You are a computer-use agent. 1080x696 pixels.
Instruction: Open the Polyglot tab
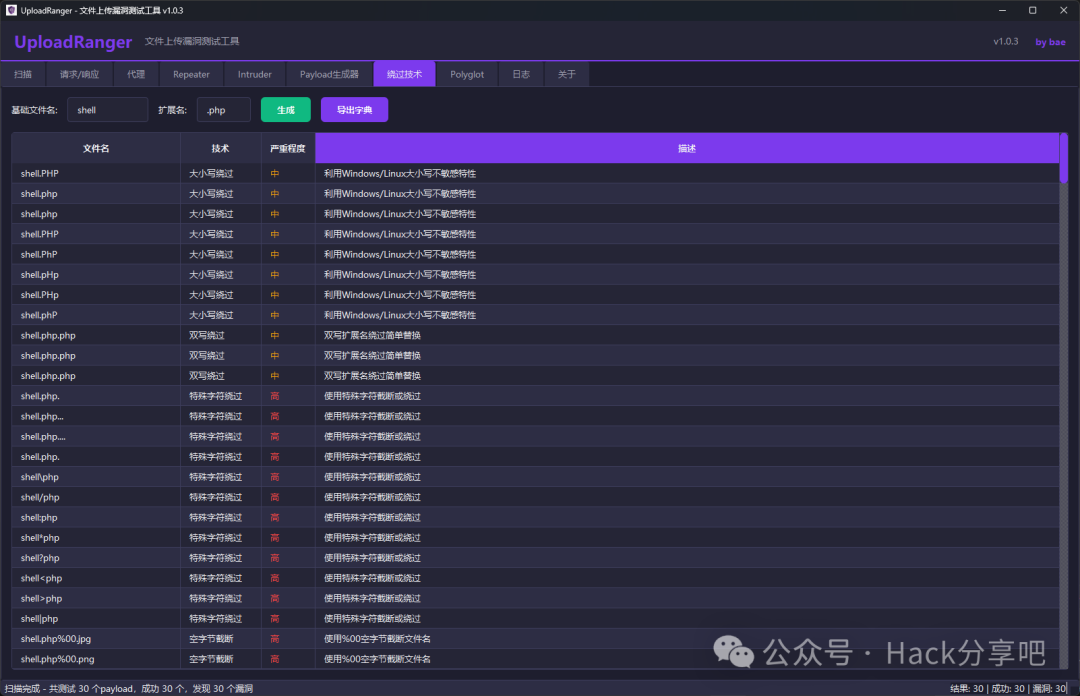pyautogui.click(x=467, y=74)
